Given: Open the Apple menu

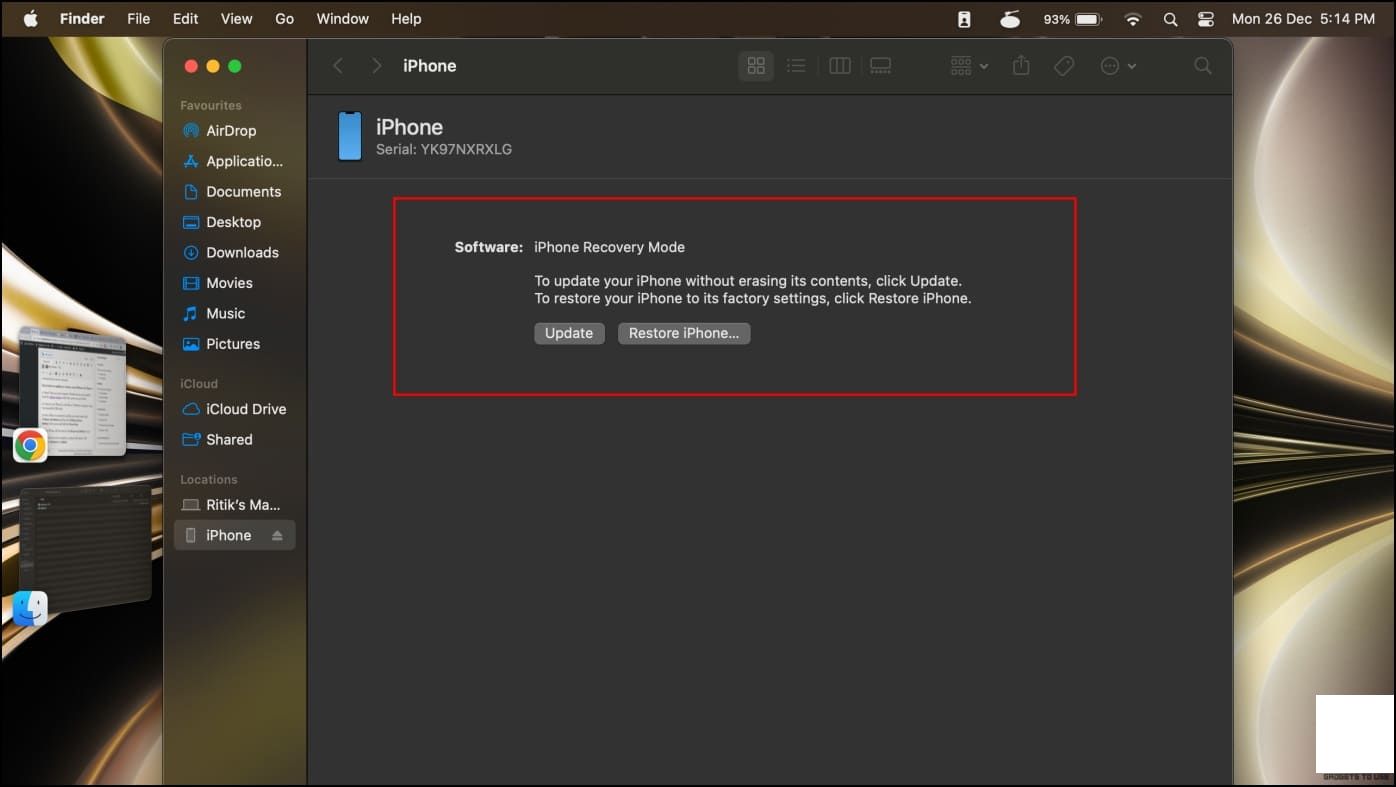Looking at the screenshot, I should (30, 19).
